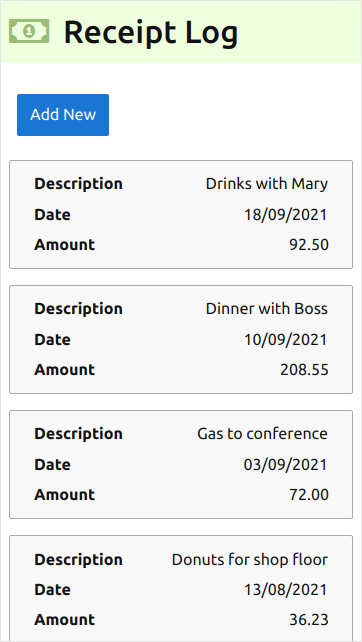The image size is (362, 642).
Task: Open the Donuts for shop floor receipt
Action: coord(181,588)
